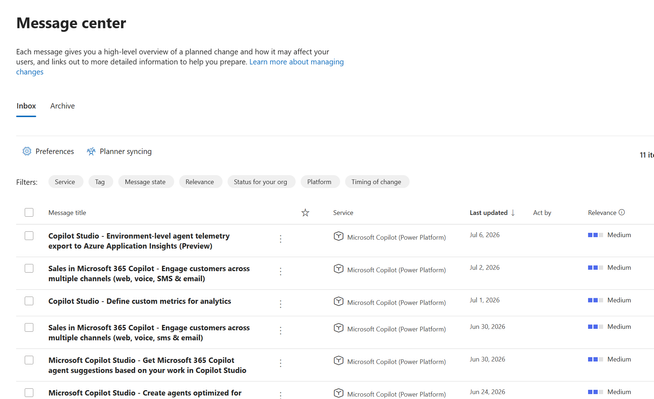Click the Jul 6, 2026 date cell
Screen dimensions: 654x399
point(485,235)
